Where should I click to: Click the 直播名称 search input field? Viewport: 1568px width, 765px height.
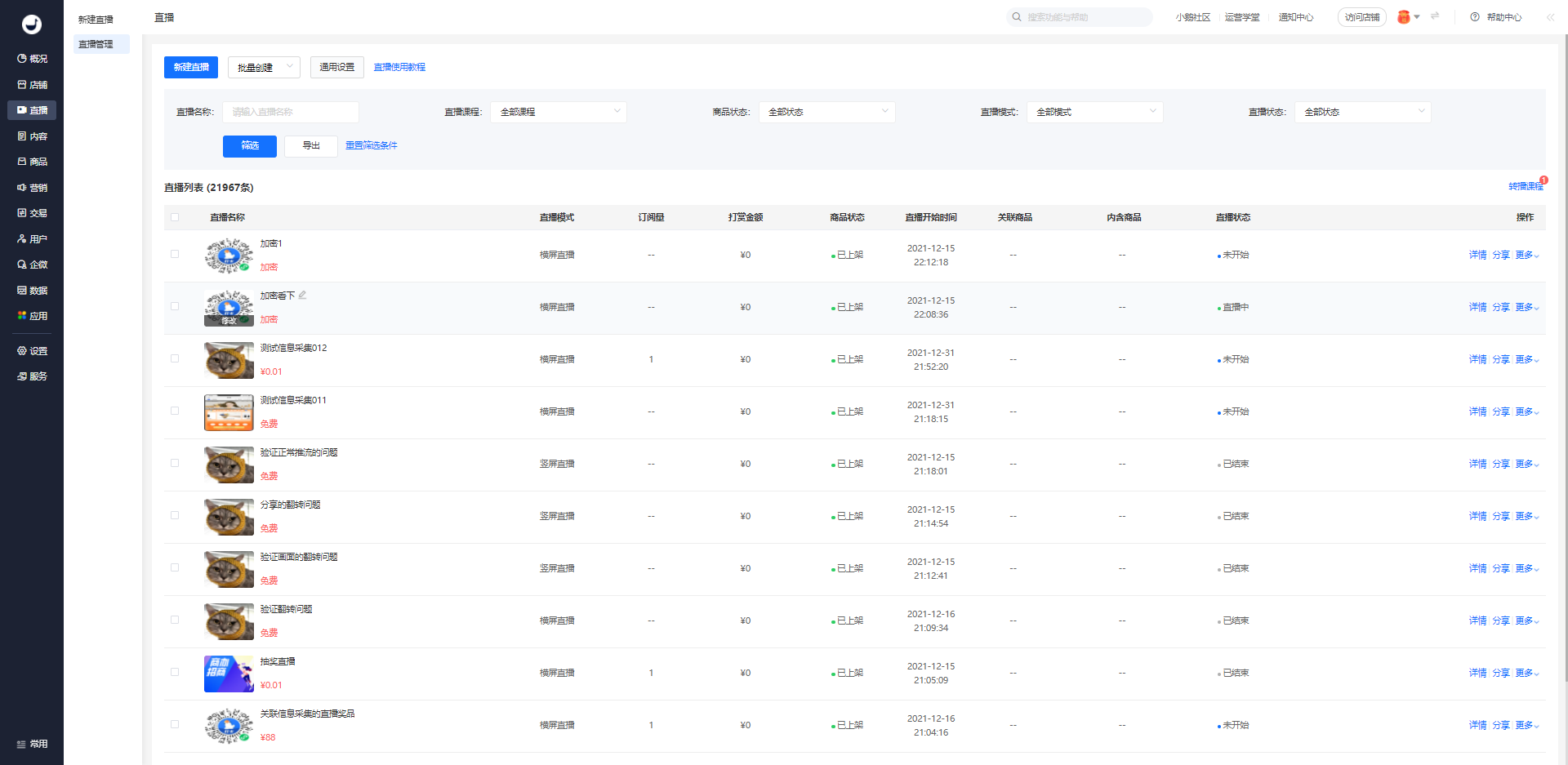(290, 112)
